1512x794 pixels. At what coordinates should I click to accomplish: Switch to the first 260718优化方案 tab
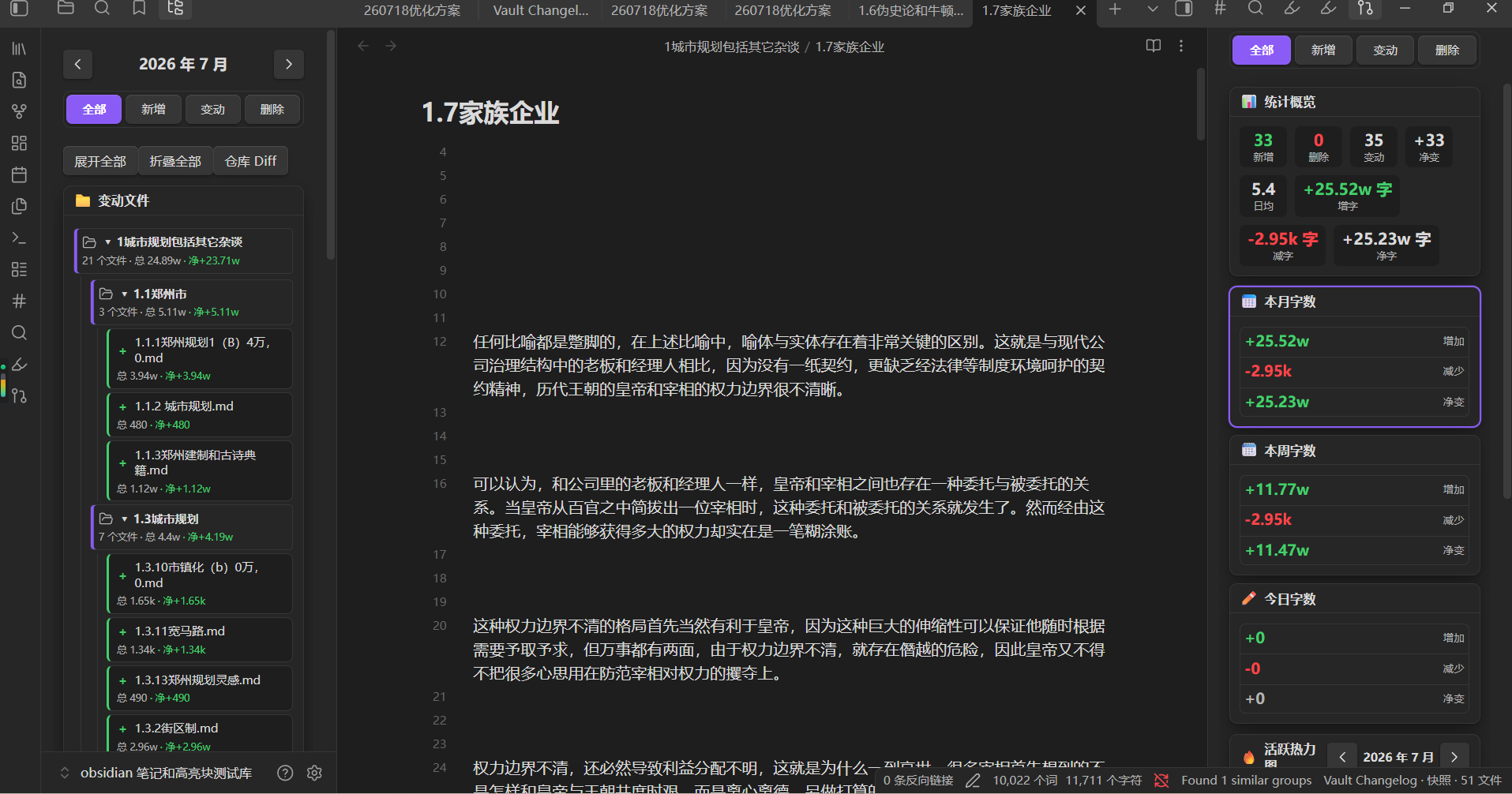(412, 10)
